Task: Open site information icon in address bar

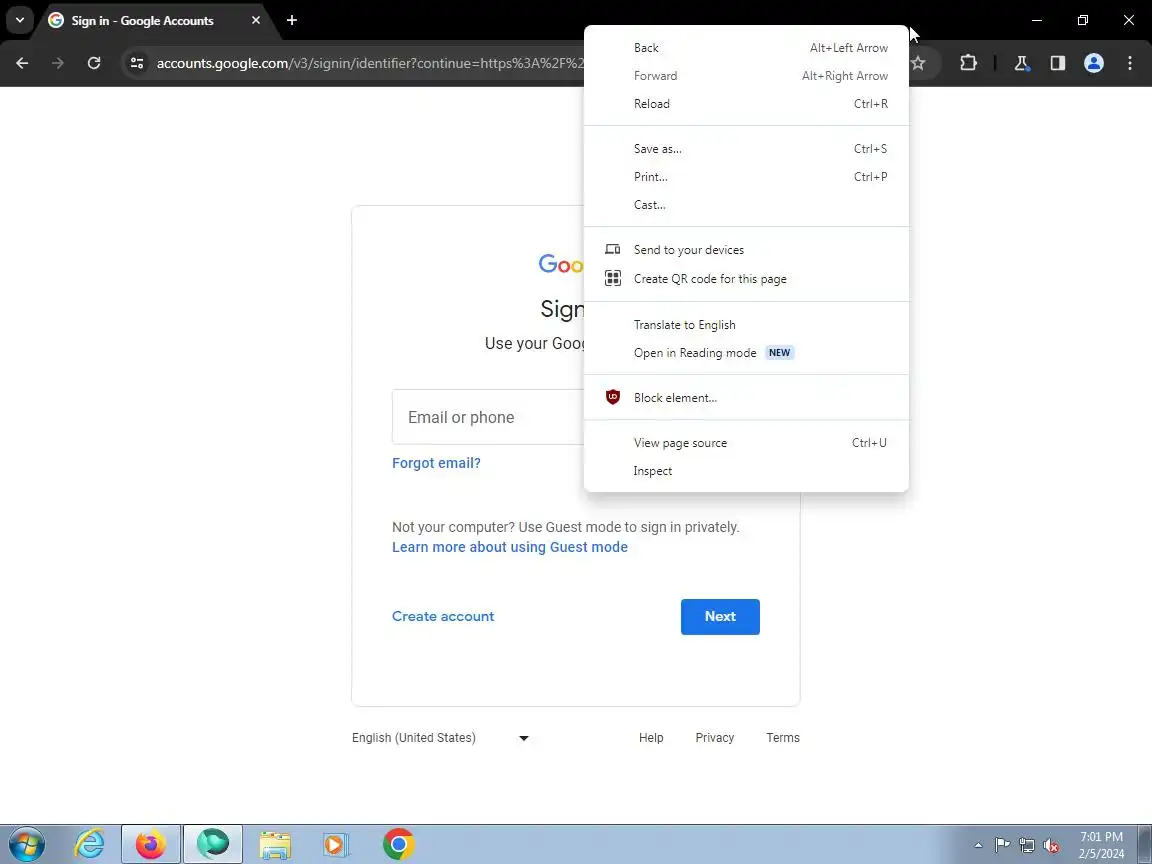Action: 137,63
